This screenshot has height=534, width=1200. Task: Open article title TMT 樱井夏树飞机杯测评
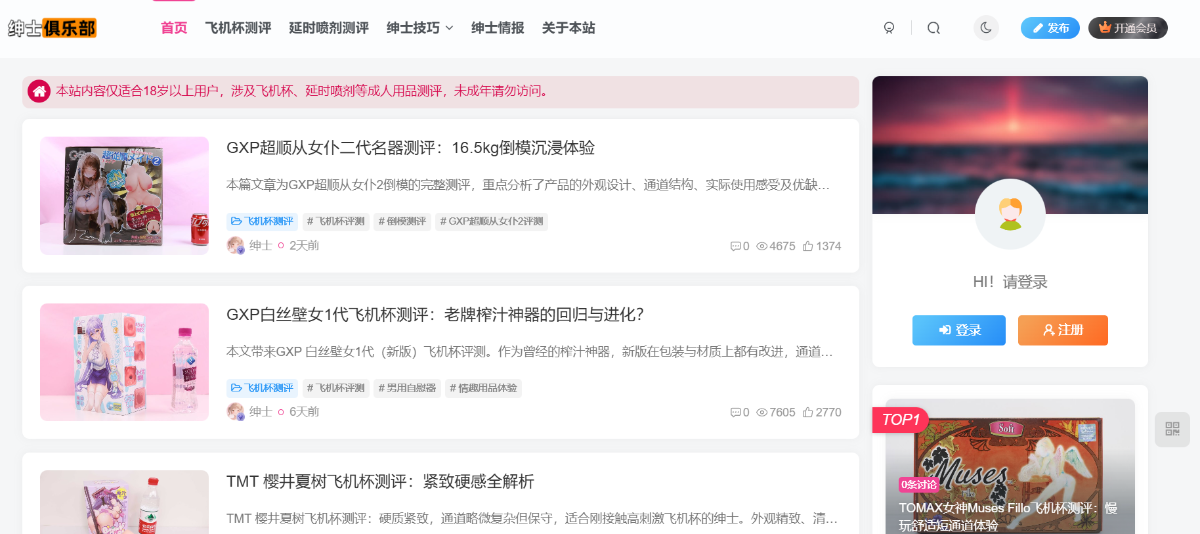point(381,482)
